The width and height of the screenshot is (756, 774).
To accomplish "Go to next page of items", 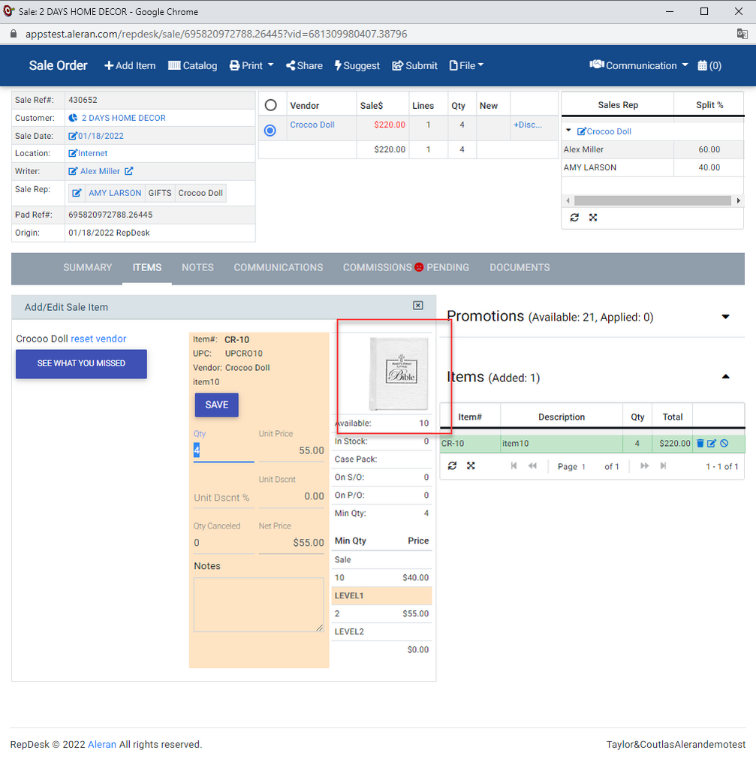I will click(644, 466).
